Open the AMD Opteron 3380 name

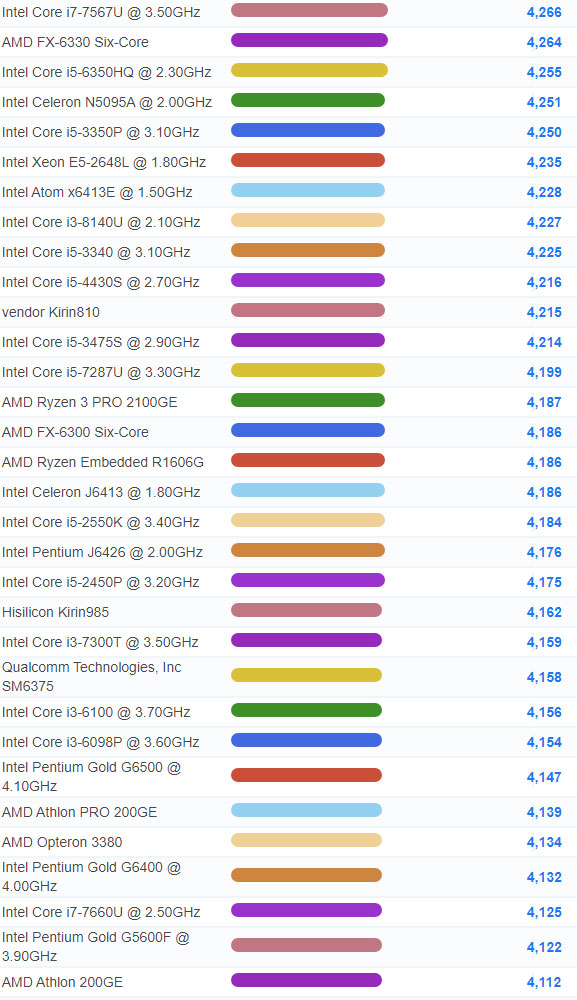(x=62, y=842)
